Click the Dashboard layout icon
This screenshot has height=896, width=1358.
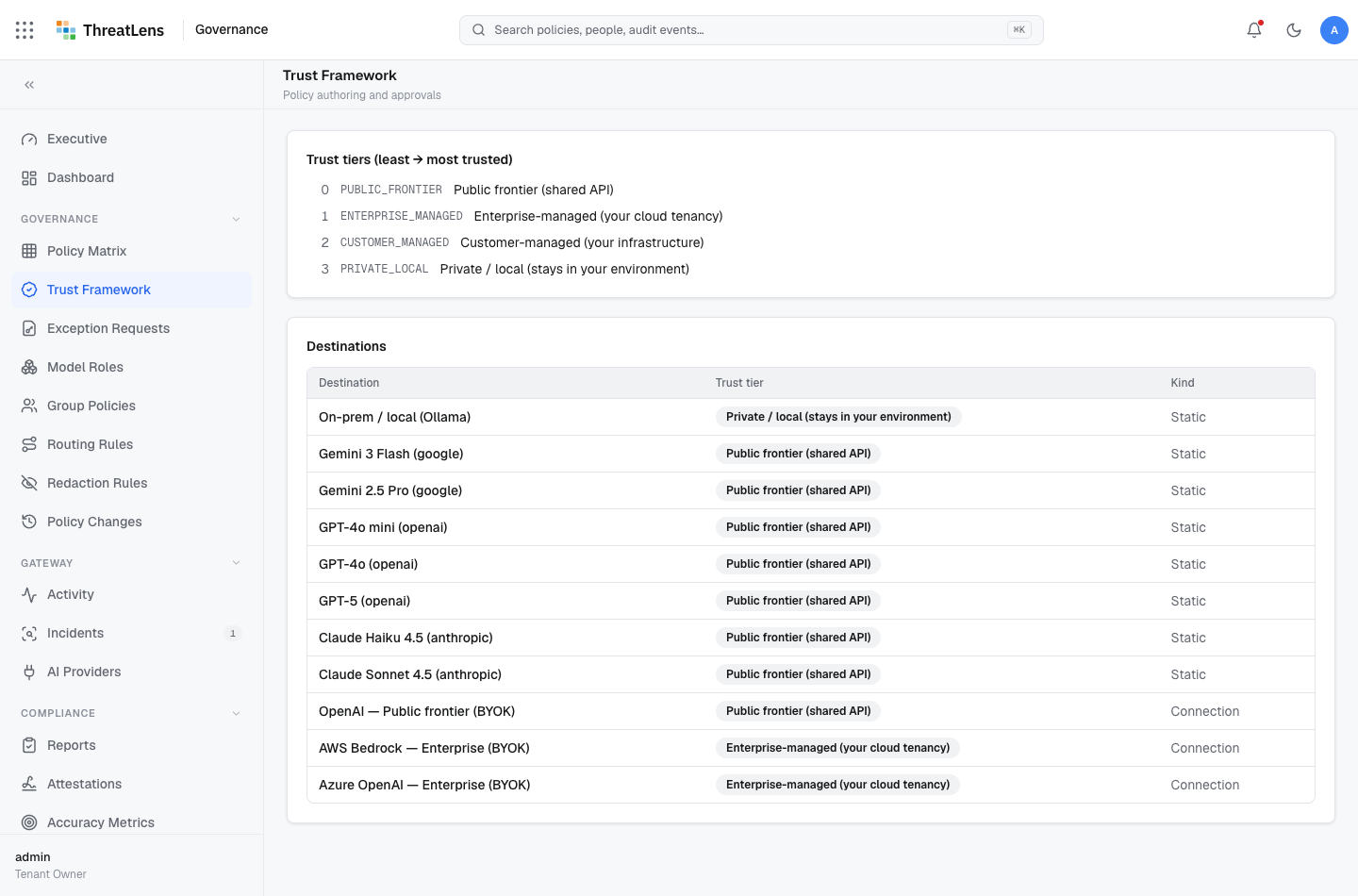pos(29,178)
